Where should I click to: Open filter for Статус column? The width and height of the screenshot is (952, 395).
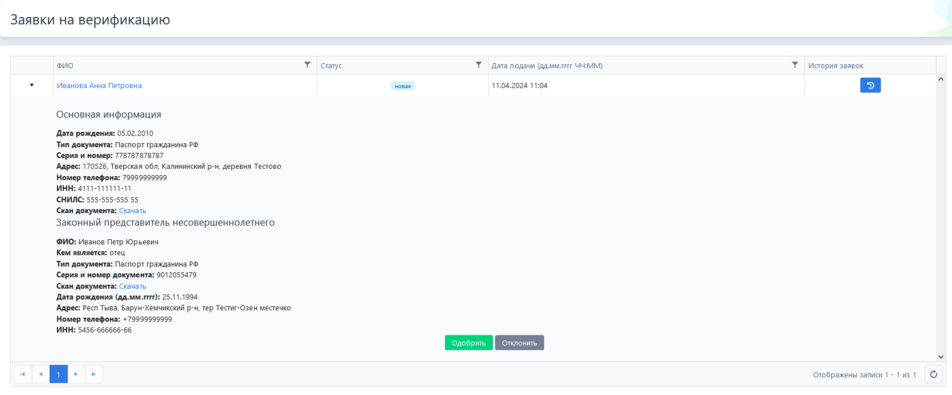[478, 65]
